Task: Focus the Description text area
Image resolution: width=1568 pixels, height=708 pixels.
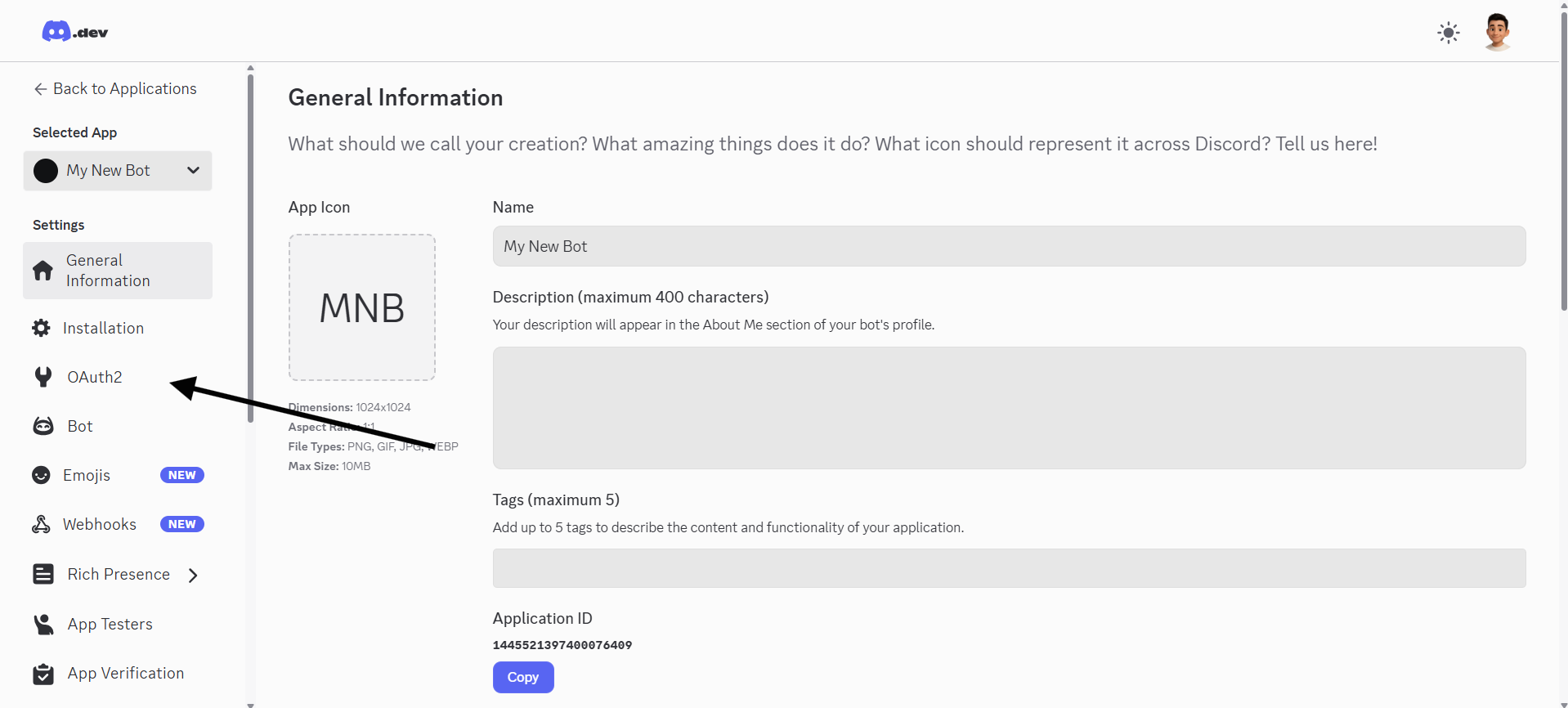Action: tap(1009, 407)
